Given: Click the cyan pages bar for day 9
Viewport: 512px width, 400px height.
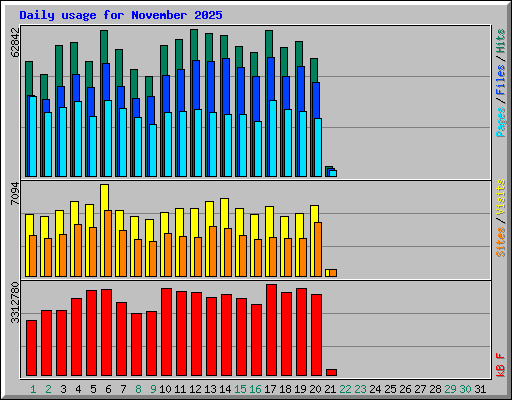Looking at the screenshot, I should [x=153, y=150].
